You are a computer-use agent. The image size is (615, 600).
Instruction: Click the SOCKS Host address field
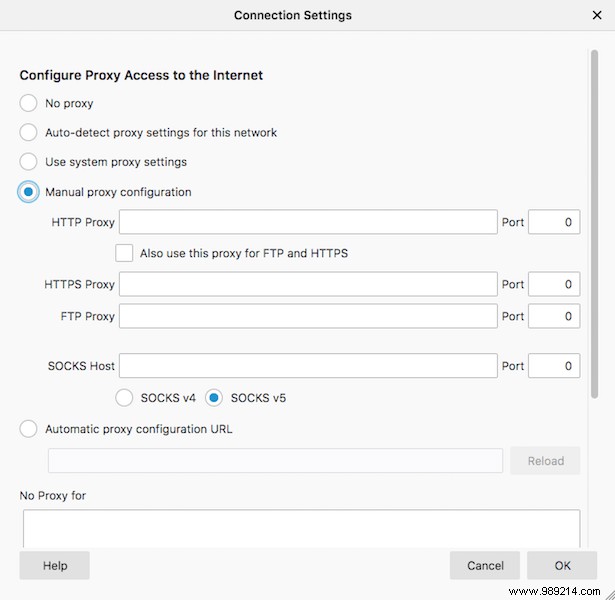(308, 366)
